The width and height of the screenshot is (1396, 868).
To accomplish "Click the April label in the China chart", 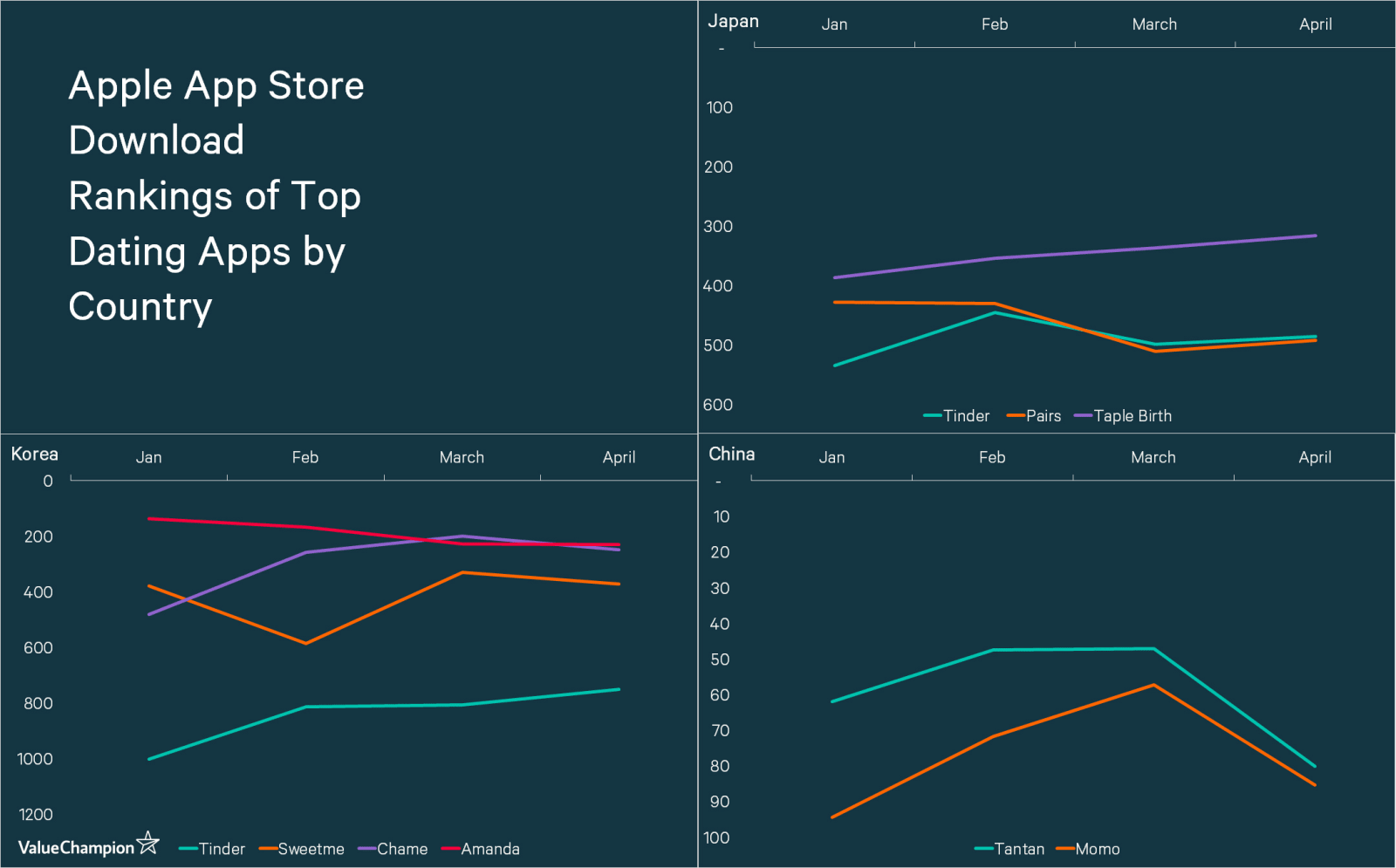I will coord(1315,457).
